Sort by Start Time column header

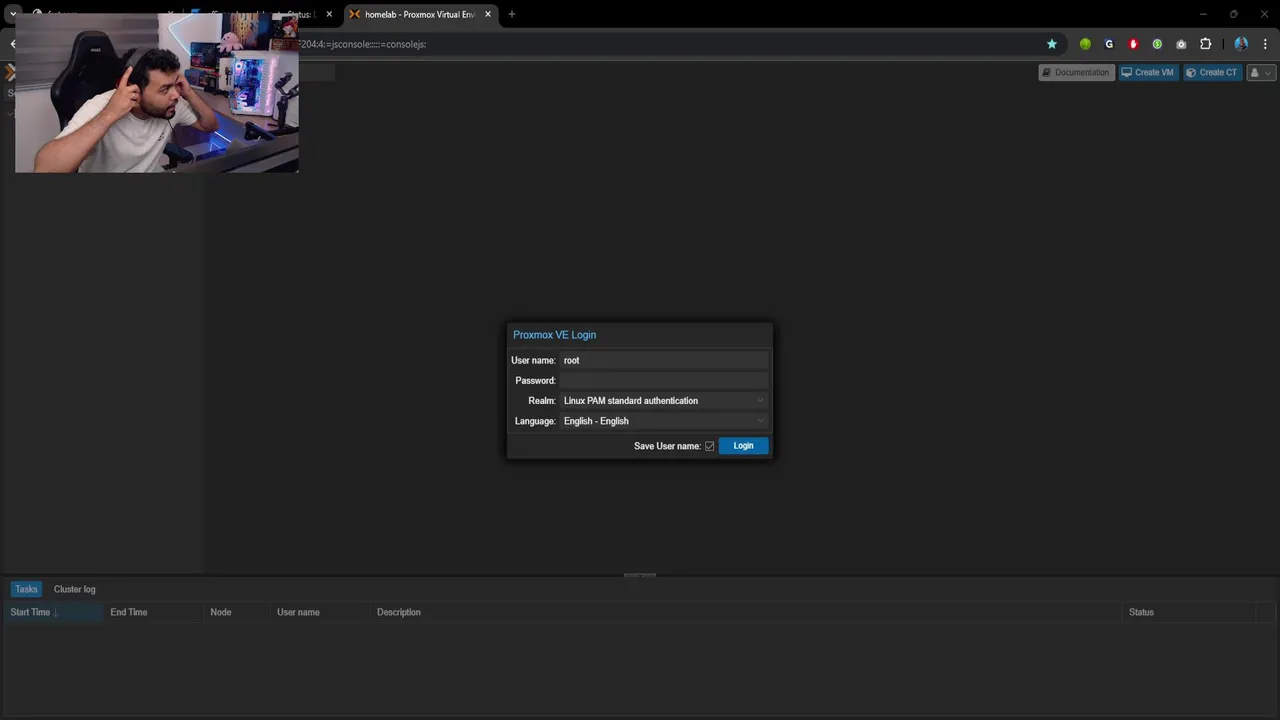tap(52, 612)
